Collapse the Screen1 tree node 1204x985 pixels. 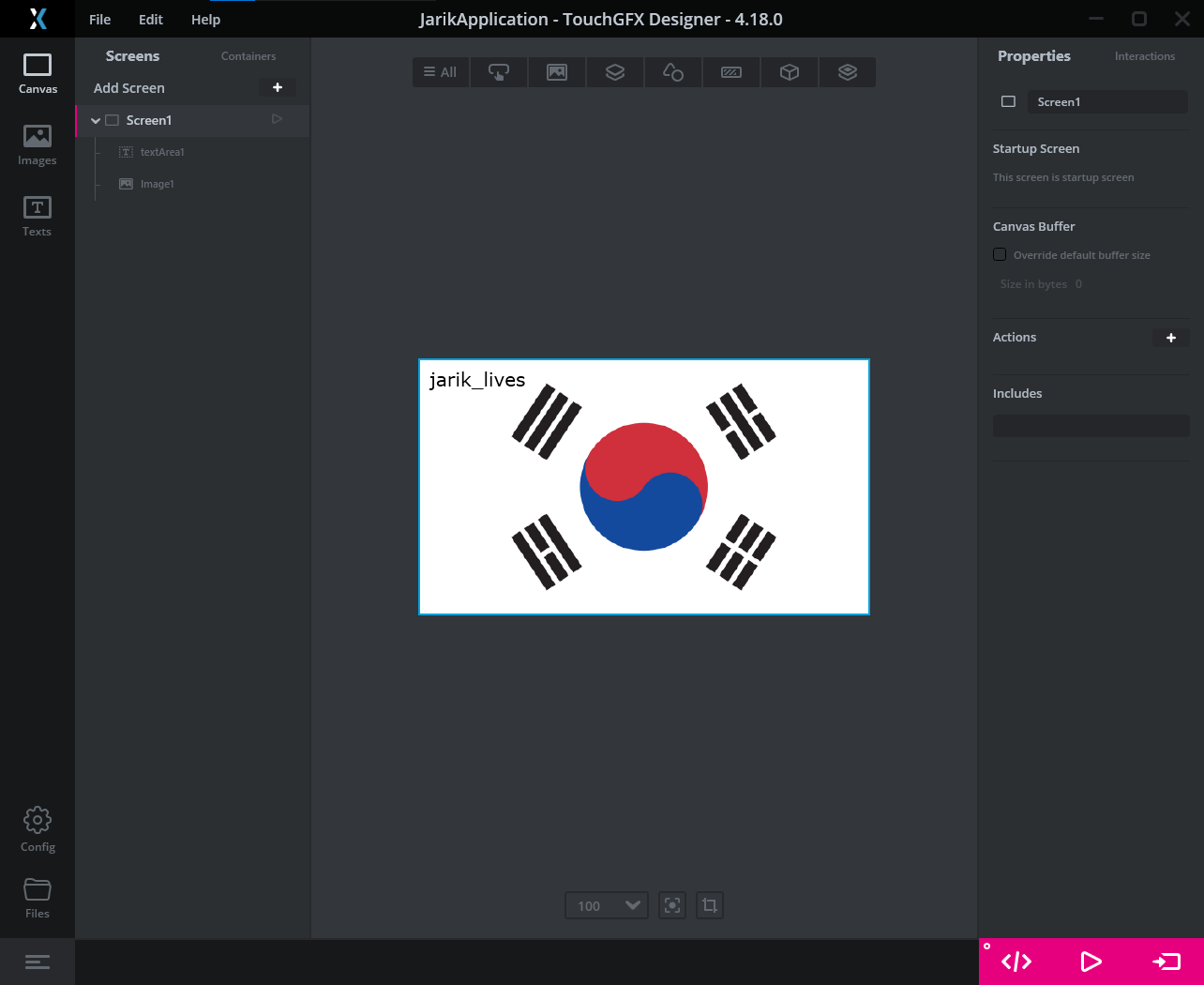coord(96,120)
